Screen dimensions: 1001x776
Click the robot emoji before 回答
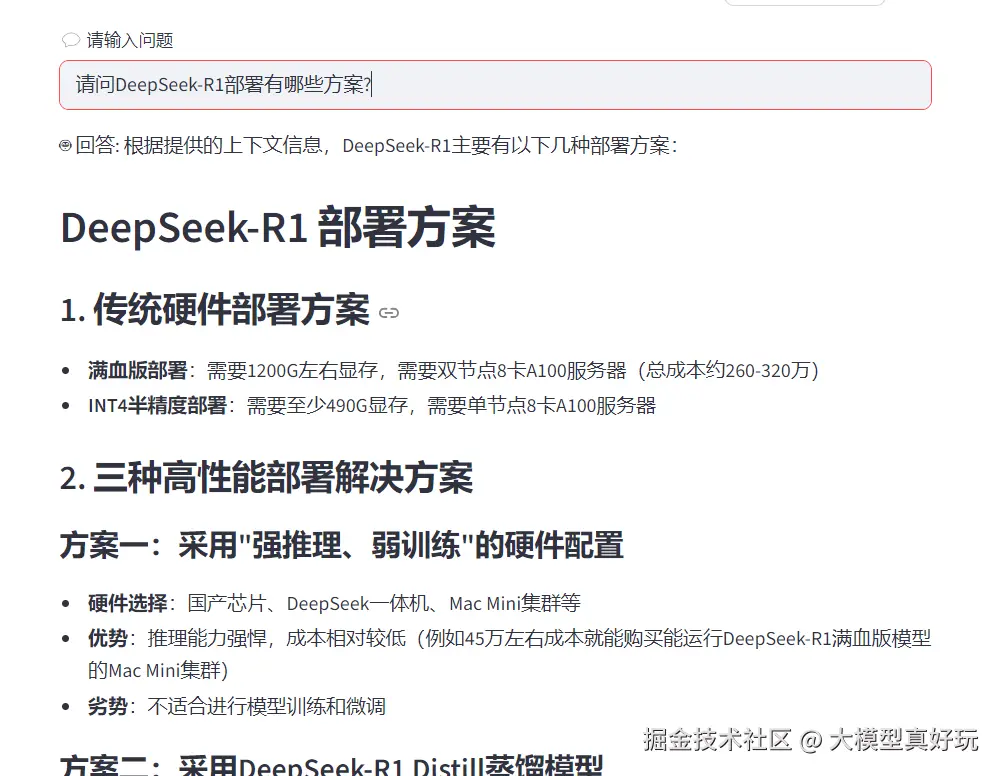point(65,146)
